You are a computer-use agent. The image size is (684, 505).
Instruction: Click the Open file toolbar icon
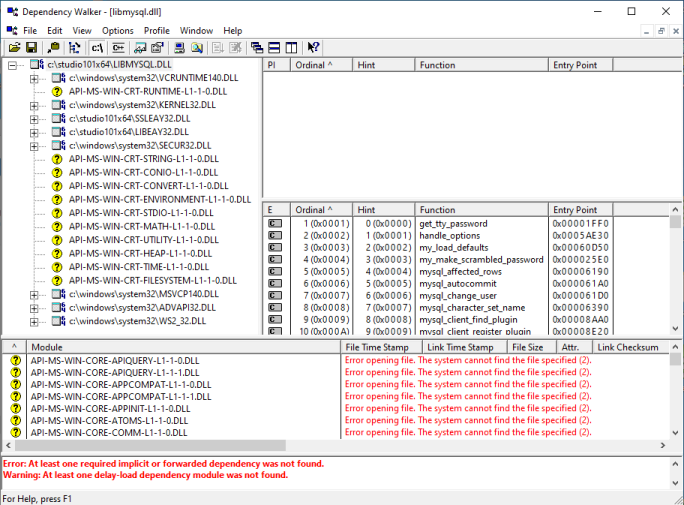tap(14, 48)
